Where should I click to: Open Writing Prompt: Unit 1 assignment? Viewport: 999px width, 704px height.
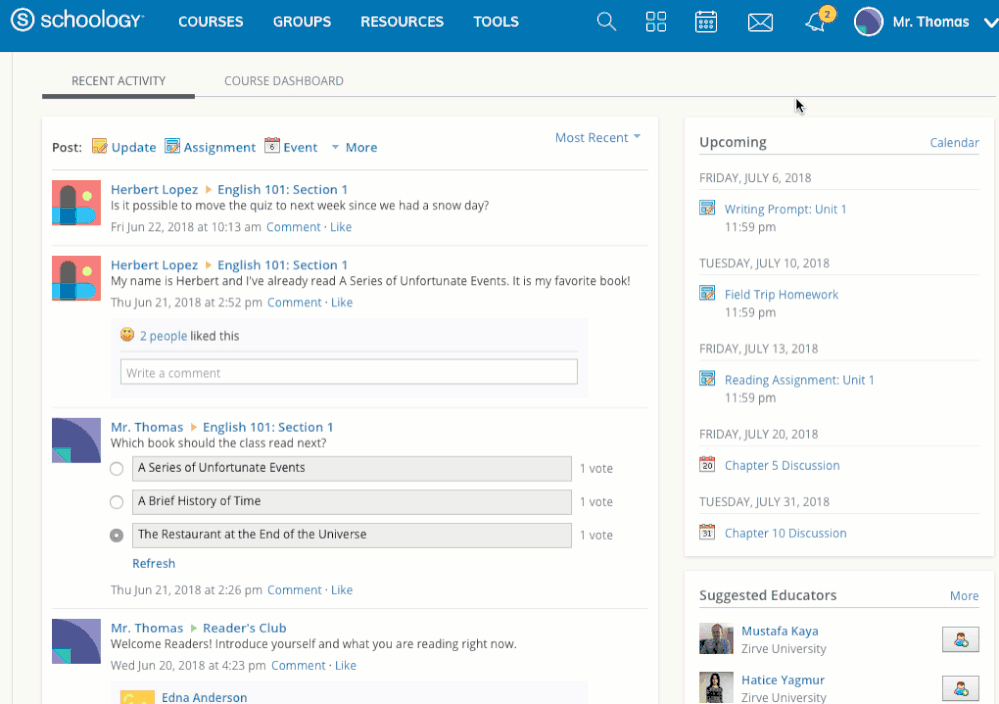(786, 209)
